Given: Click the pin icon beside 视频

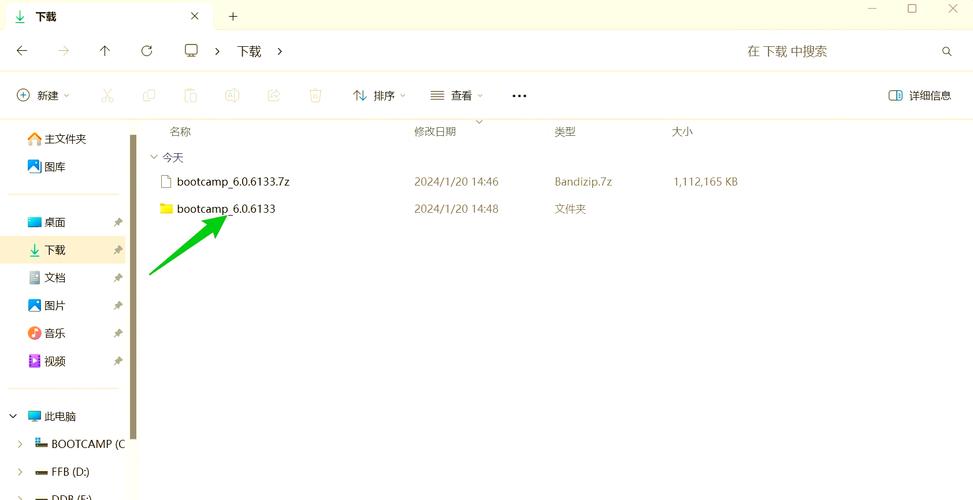Looking at the screenshot, I should pyautogui.click(x=118, y=361).
